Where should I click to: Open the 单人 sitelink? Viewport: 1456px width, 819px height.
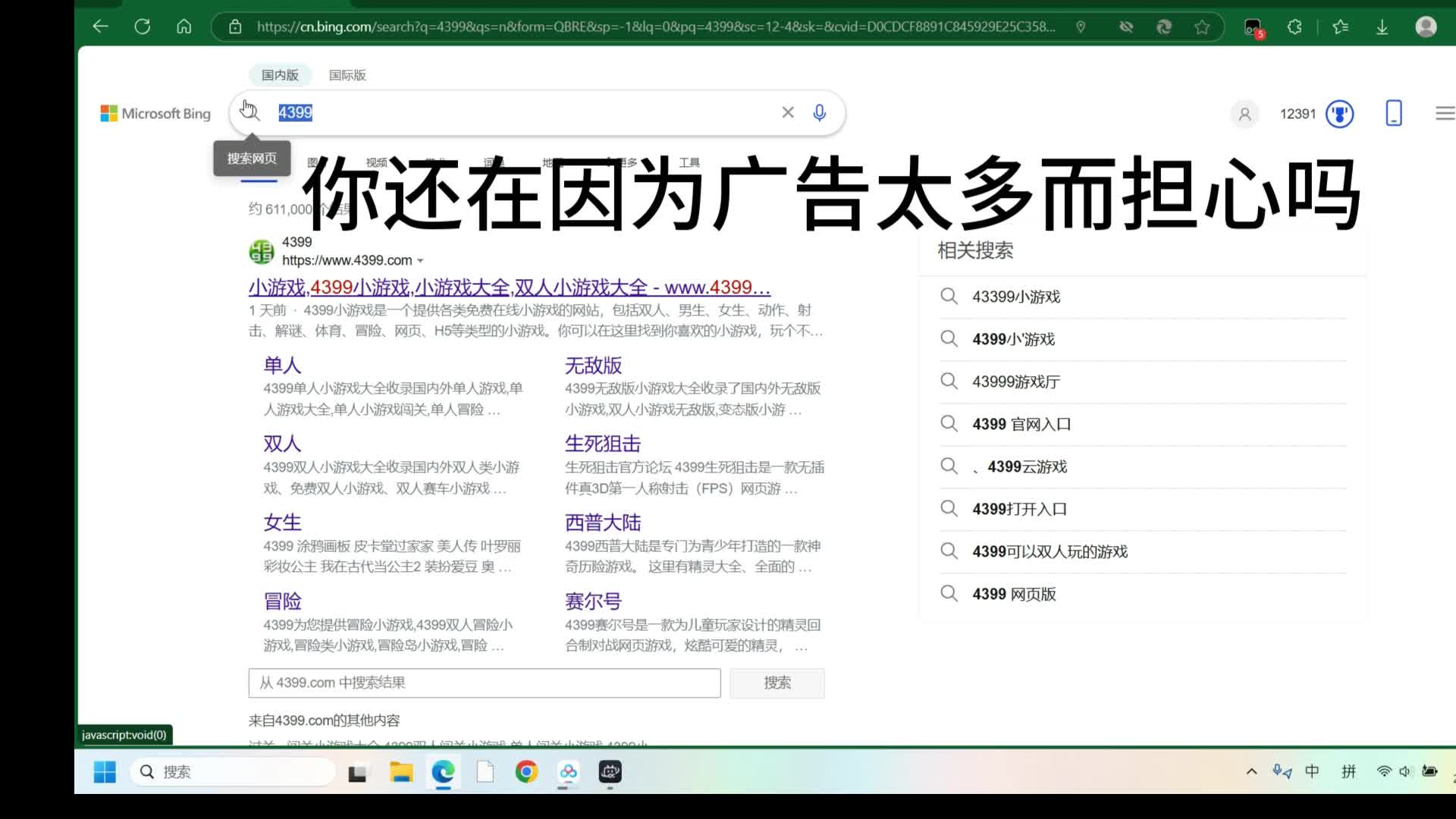click(x=282, y=365)
